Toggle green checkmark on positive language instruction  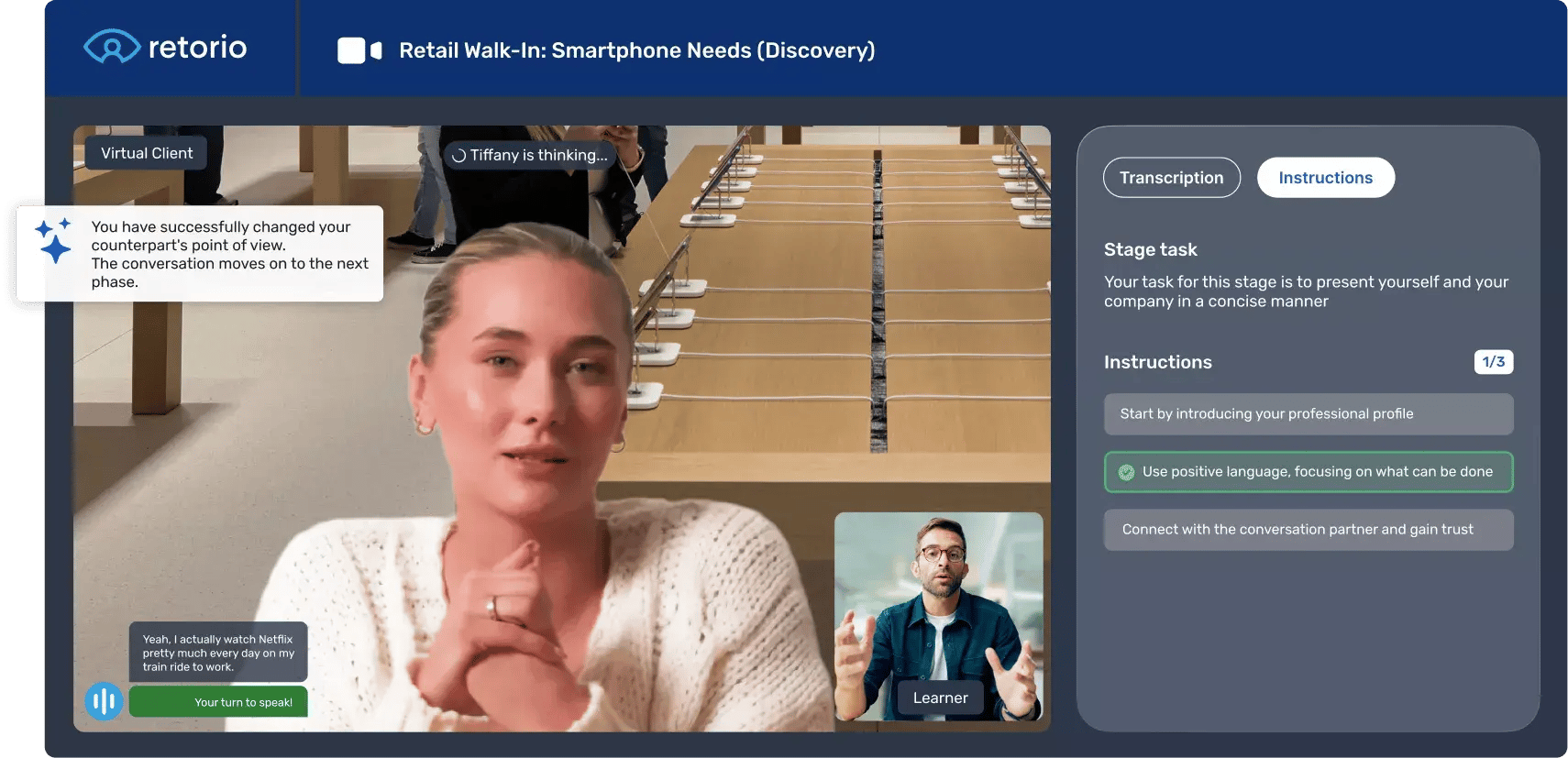(x=1126, y=472)
